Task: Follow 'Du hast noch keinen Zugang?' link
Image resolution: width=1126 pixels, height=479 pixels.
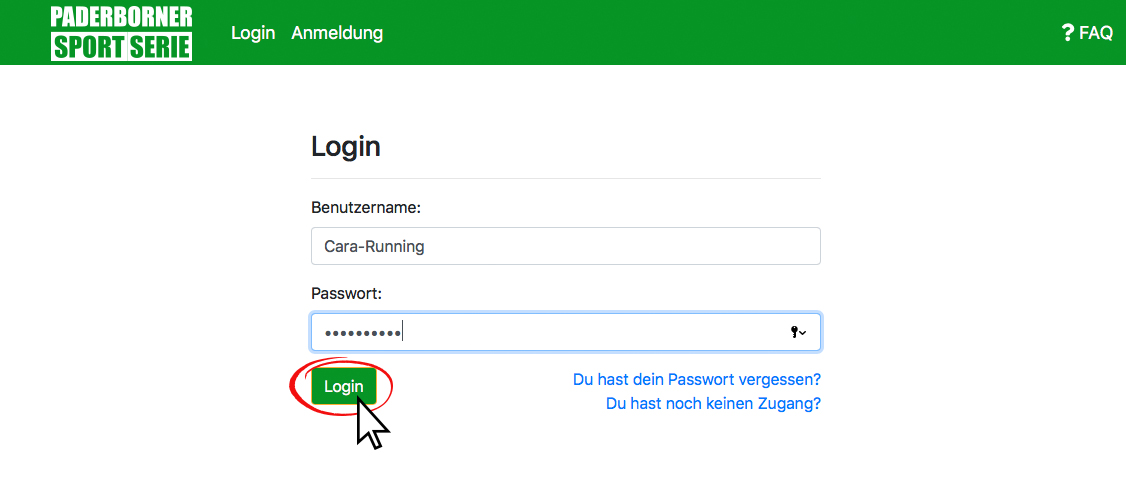Action: point(713,404)
